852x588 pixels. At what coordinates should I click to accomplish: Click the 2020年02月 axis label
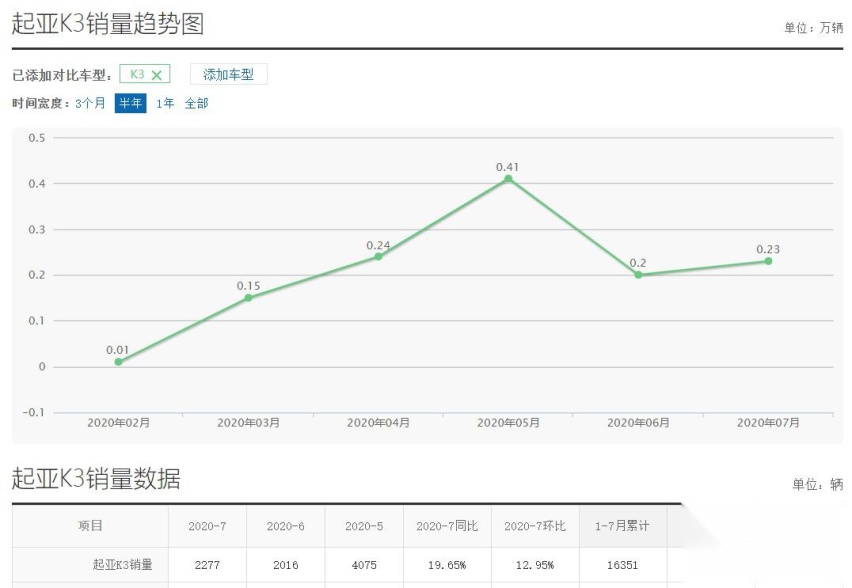pyautogui.click(x=118, y=423)
